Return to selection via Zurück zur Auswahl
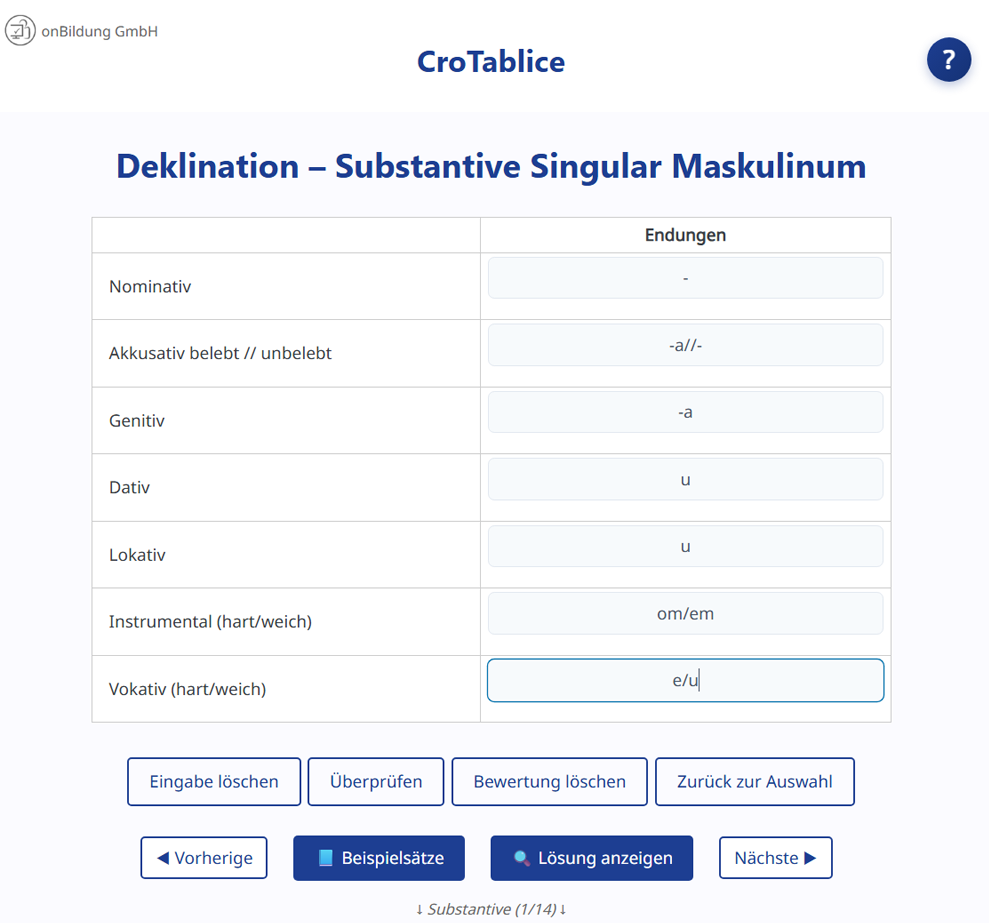Screen dimensions: 990x923 coord(754,781)
